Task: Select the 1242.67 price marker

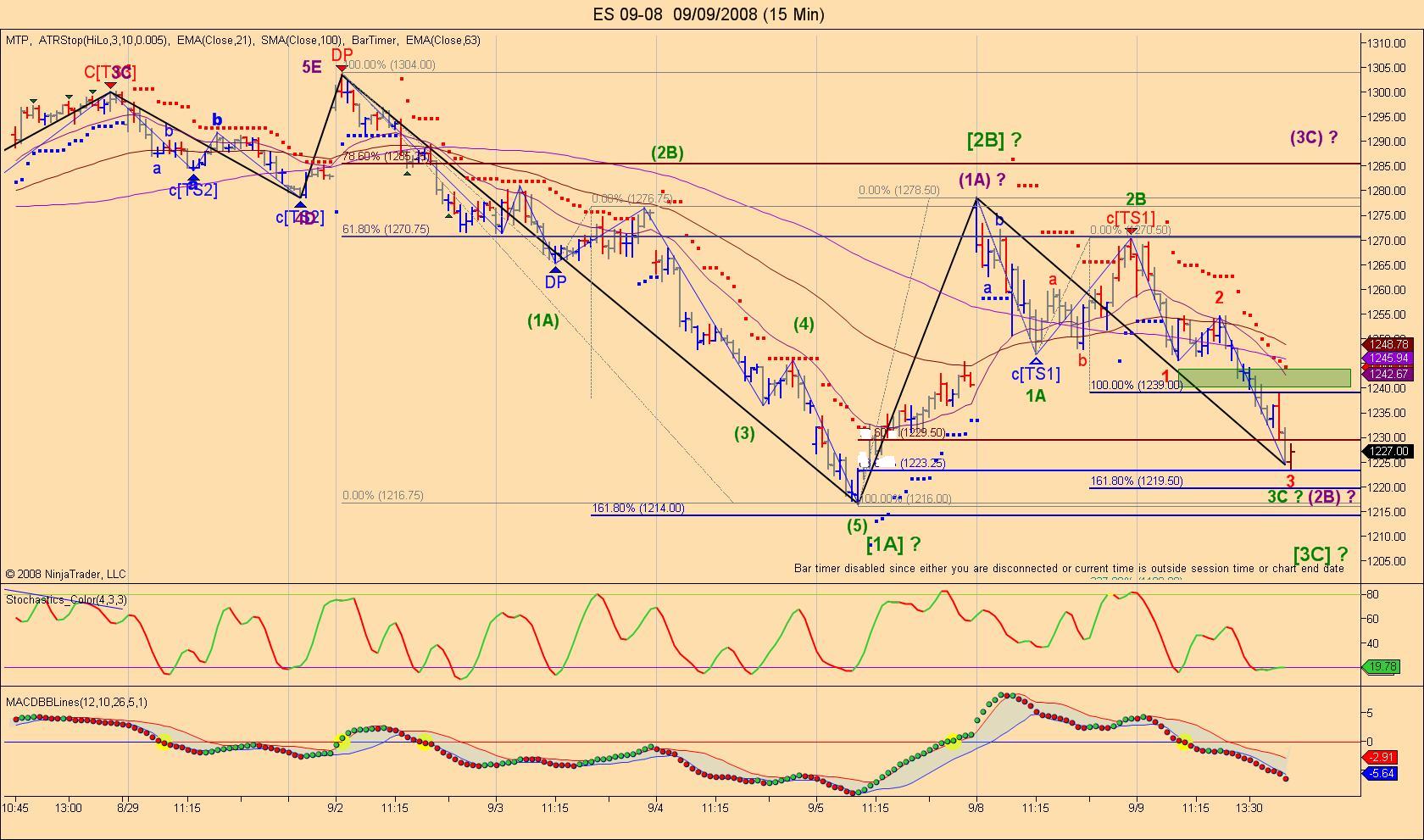Action: point(1388,374)
